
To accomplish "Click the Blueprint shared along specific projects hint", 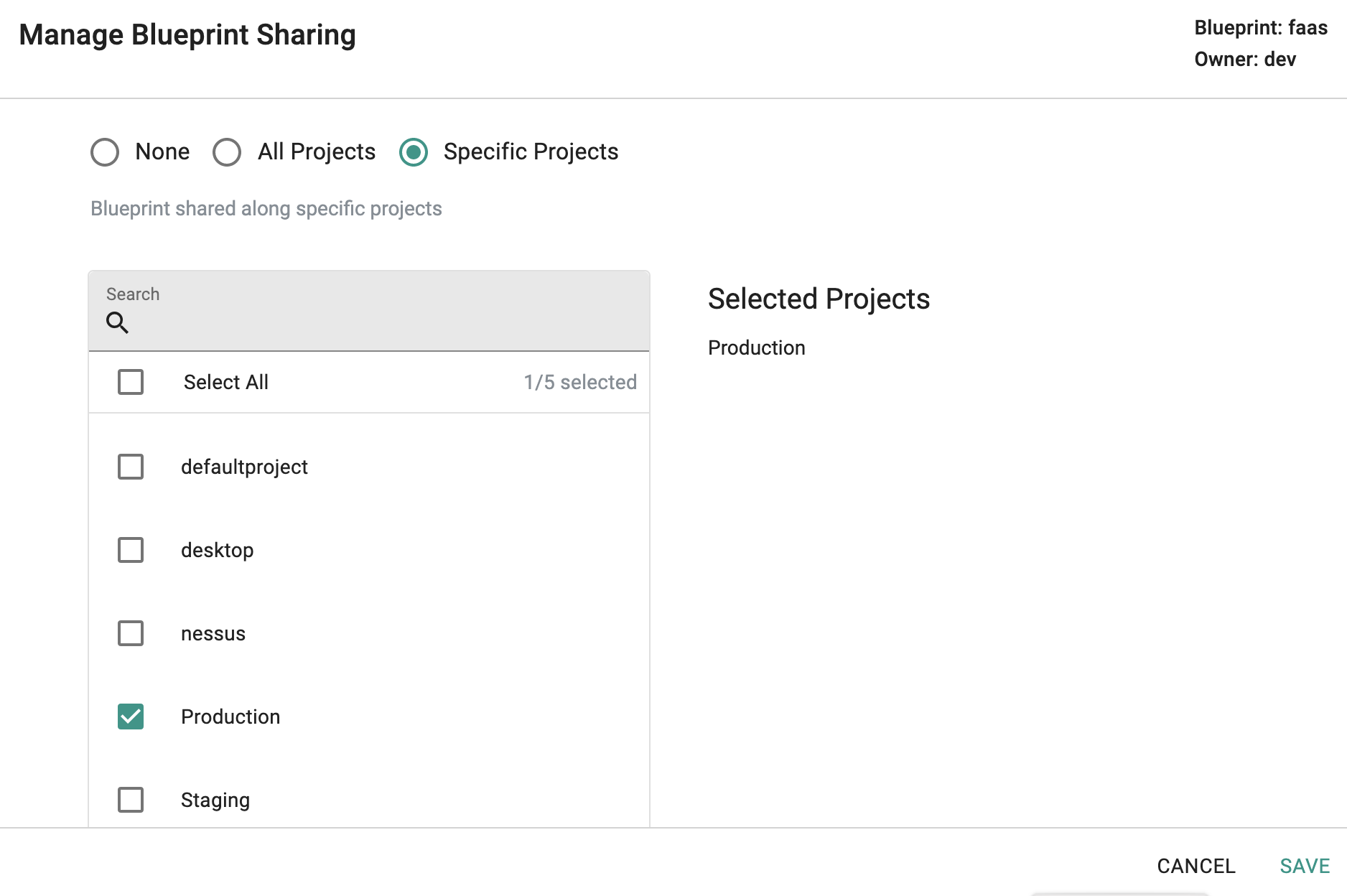I will pyautogui.click(x=266, y=209).
